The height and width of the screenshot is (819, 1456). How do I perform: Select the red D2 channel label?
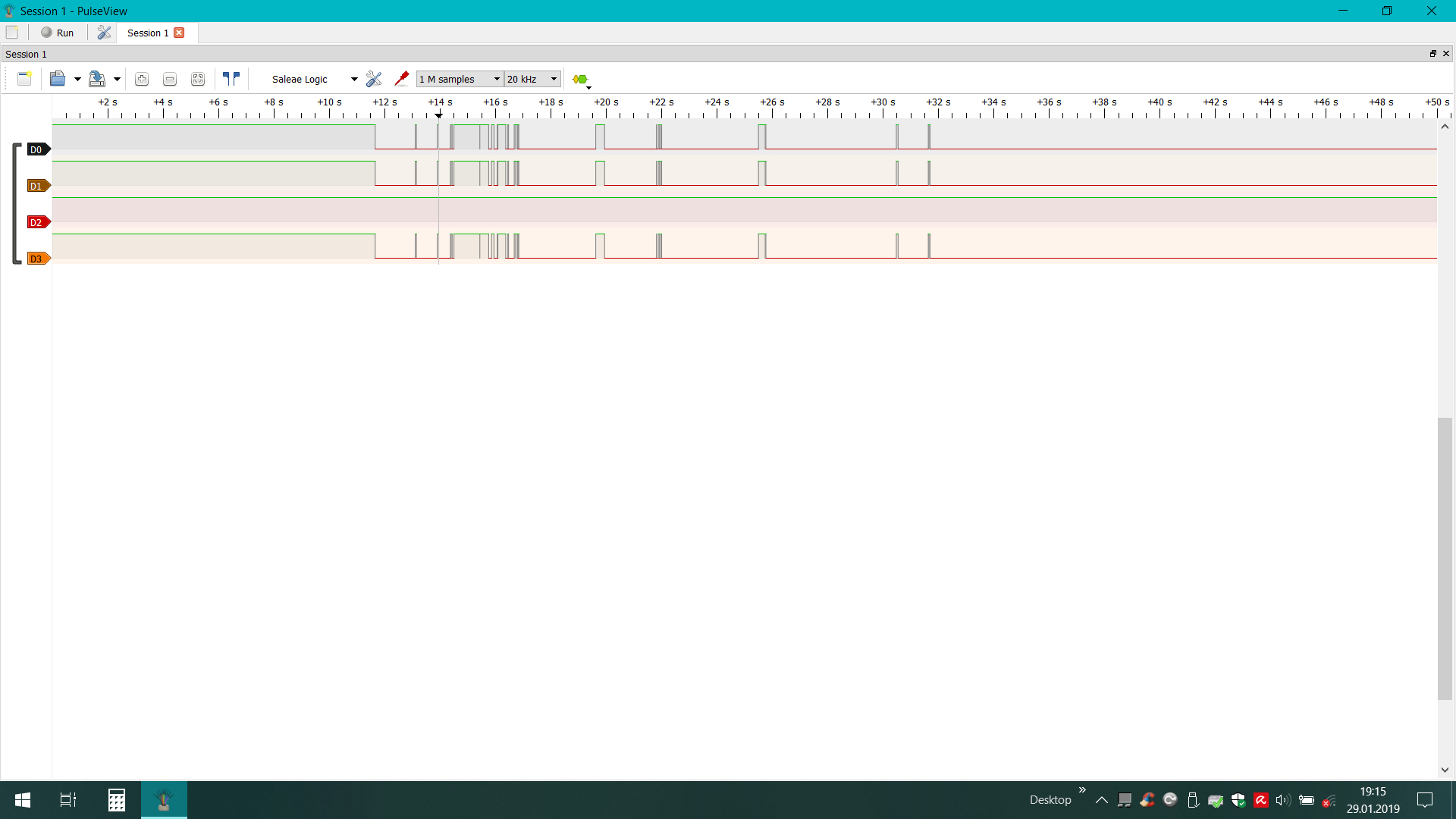coord(38,222)
